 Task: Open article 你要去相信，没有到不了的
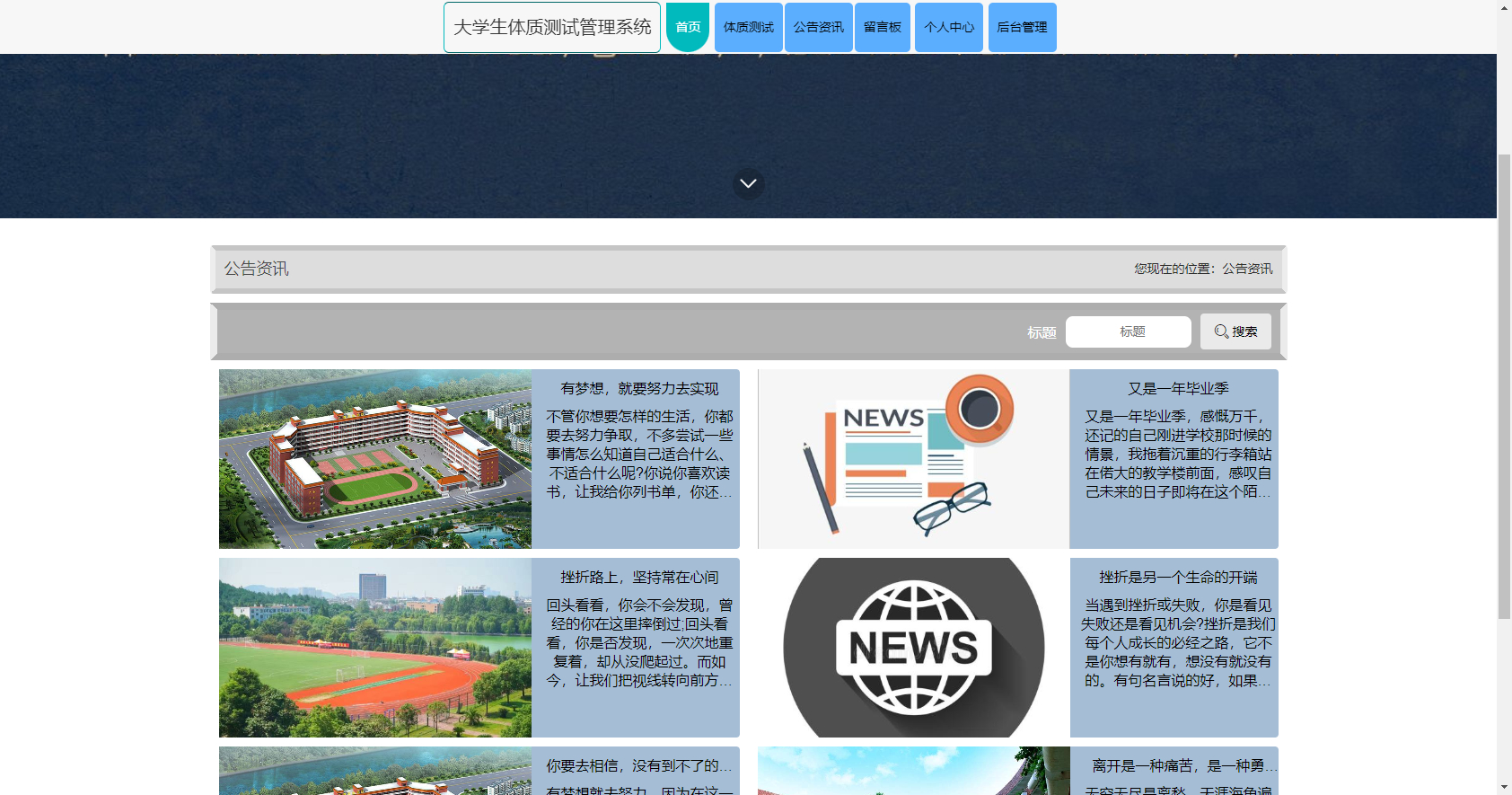coord(639,765)
